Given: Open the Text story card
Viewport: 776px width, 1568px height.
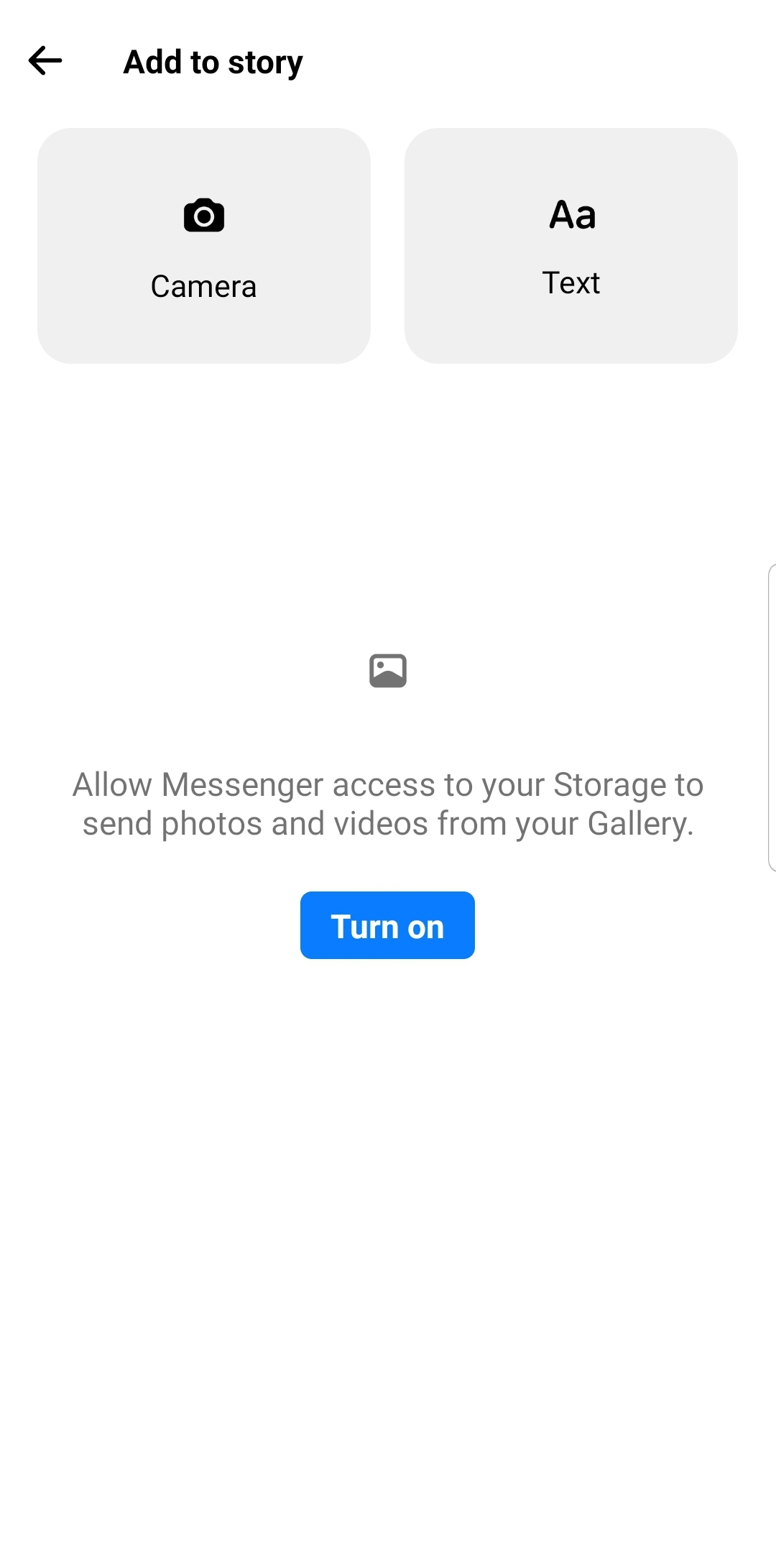Looking at the screenshot, I should tap(571, 246).
